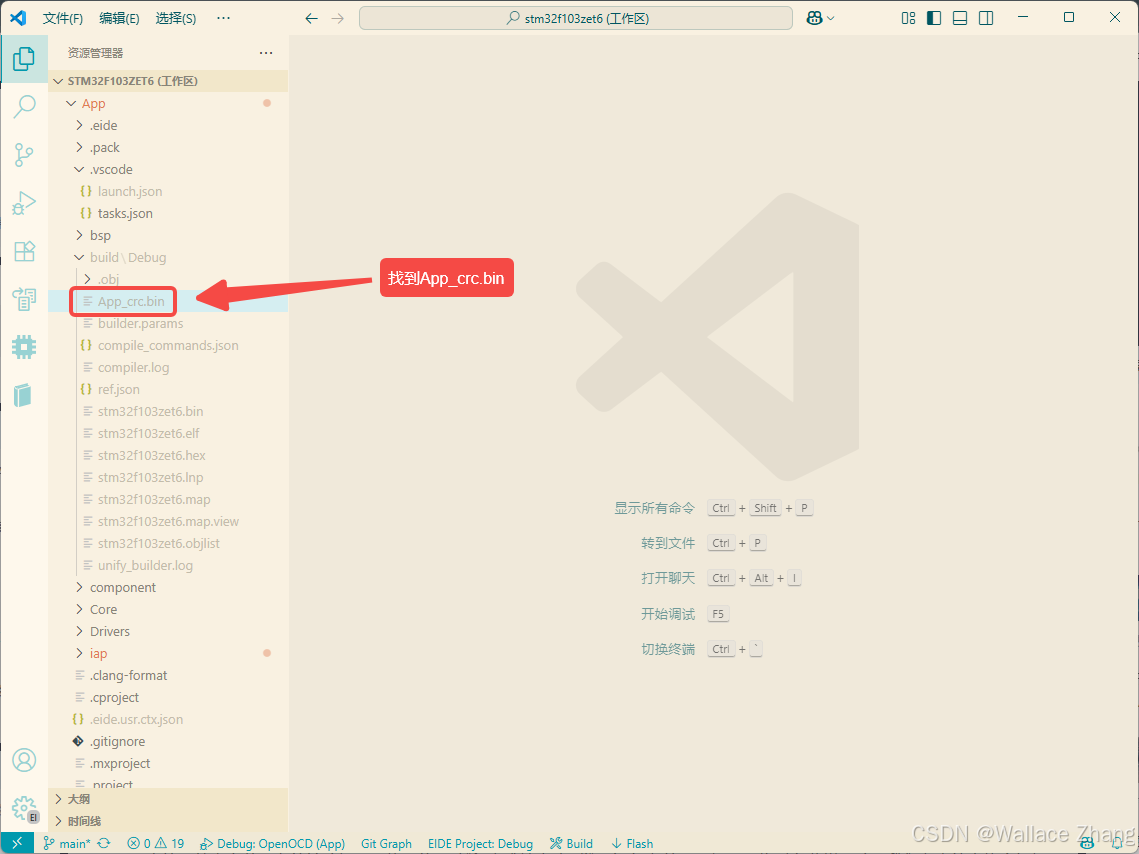Select the App_crc.bin file

pyautogui.click(x=169, y=301)
